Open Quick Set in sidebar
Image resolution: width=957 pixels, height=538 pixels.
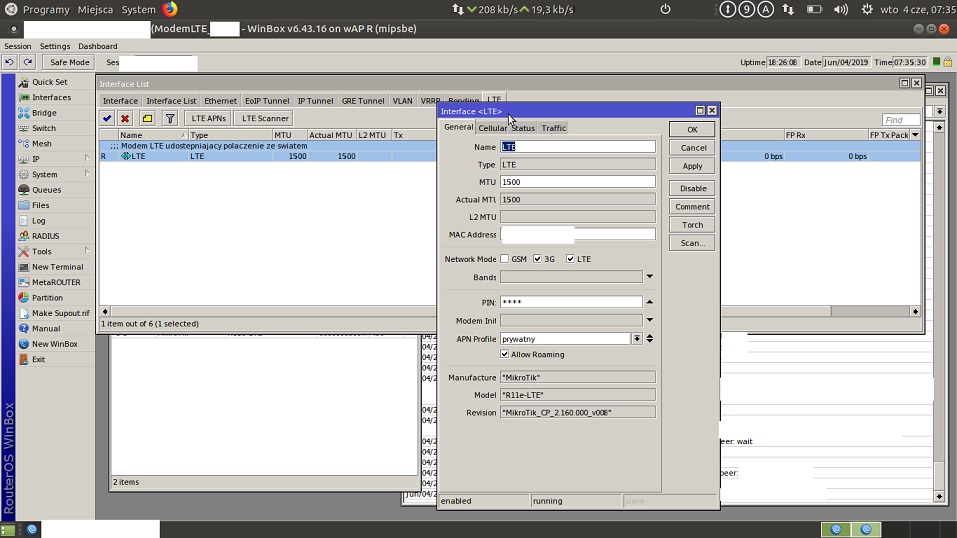[x=49, y=82]
